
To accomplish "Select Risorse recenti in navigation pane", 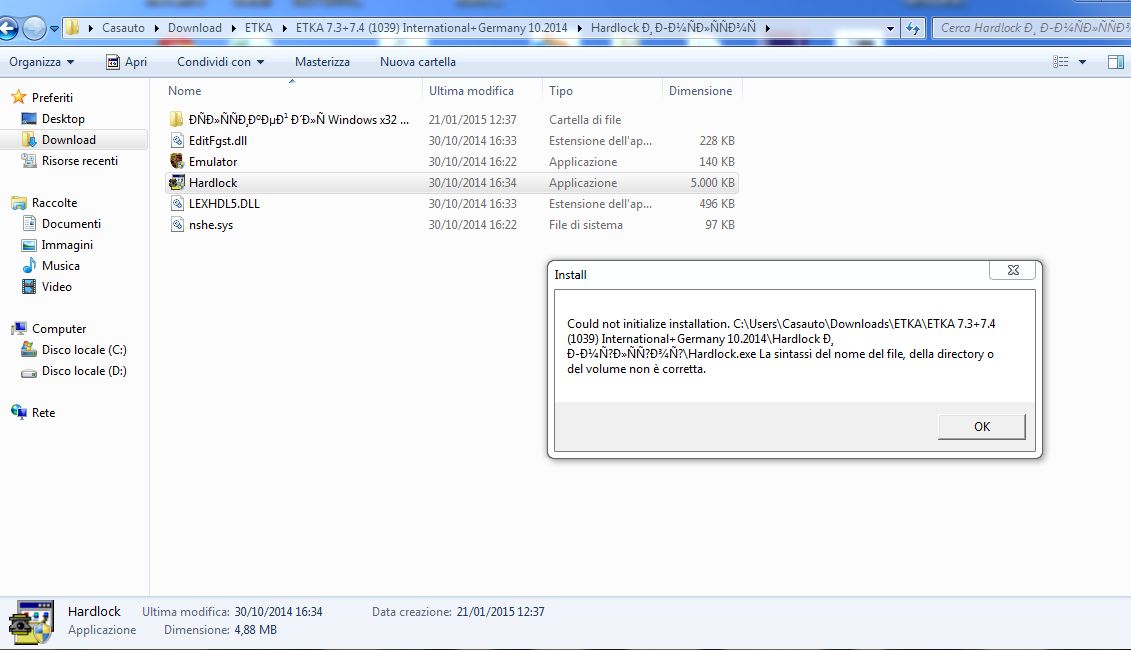I will coord(79,160).
